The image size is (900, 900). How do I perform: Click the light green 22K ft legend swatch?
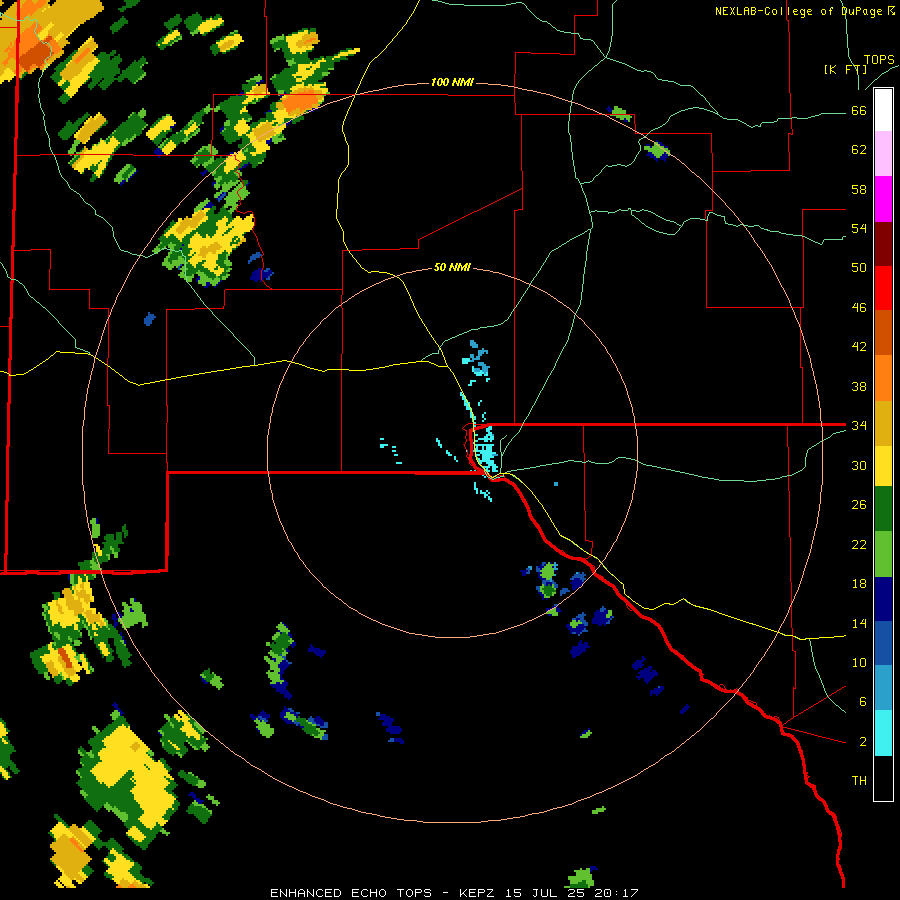[x=883, y=554]
